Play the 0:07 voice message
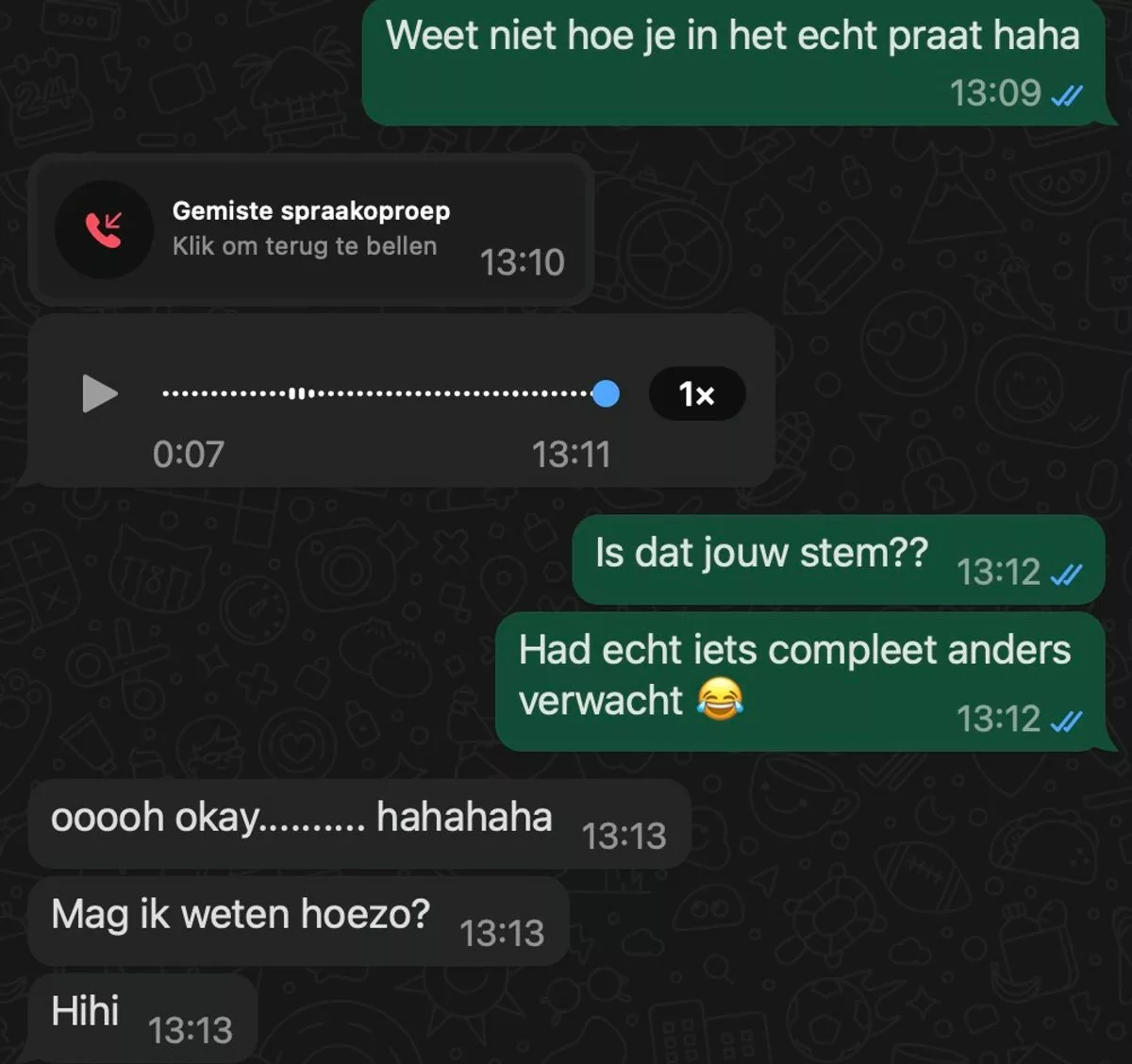1132x1064 pixels. [x=100, y=393]
